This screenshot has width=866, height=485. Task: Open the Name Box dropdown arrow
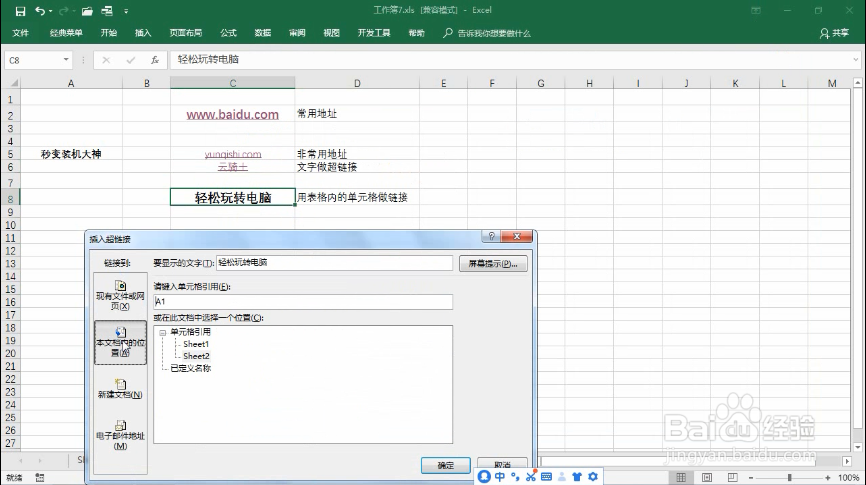click(x=66, y=60)
